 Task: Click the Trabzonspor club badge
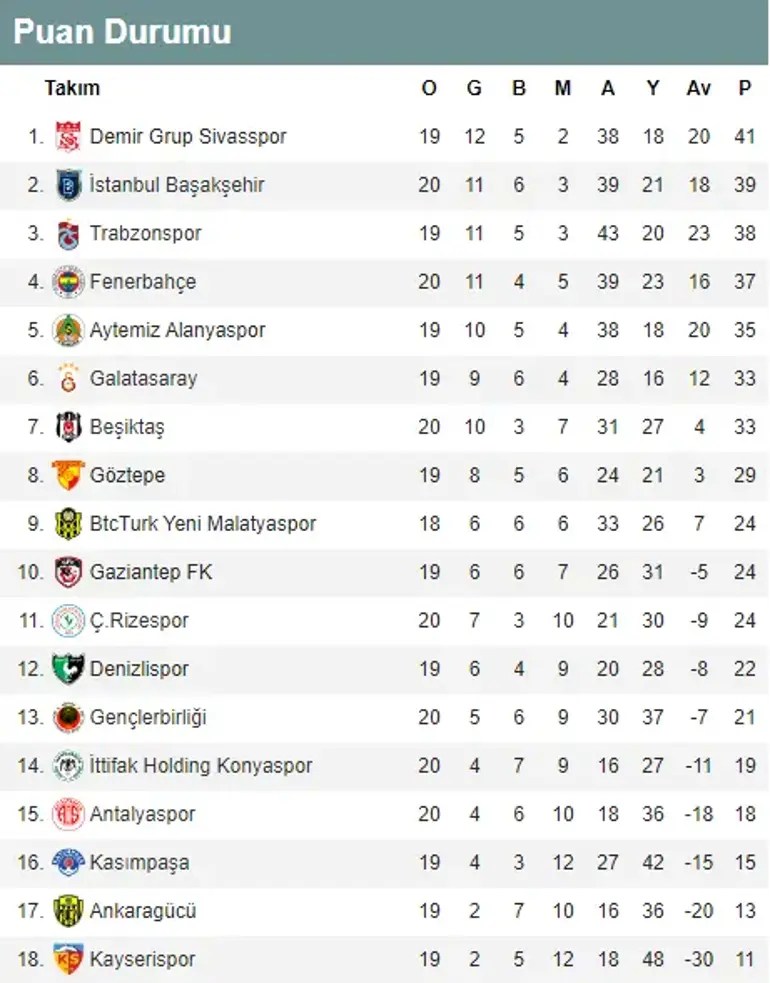(68, 234)
